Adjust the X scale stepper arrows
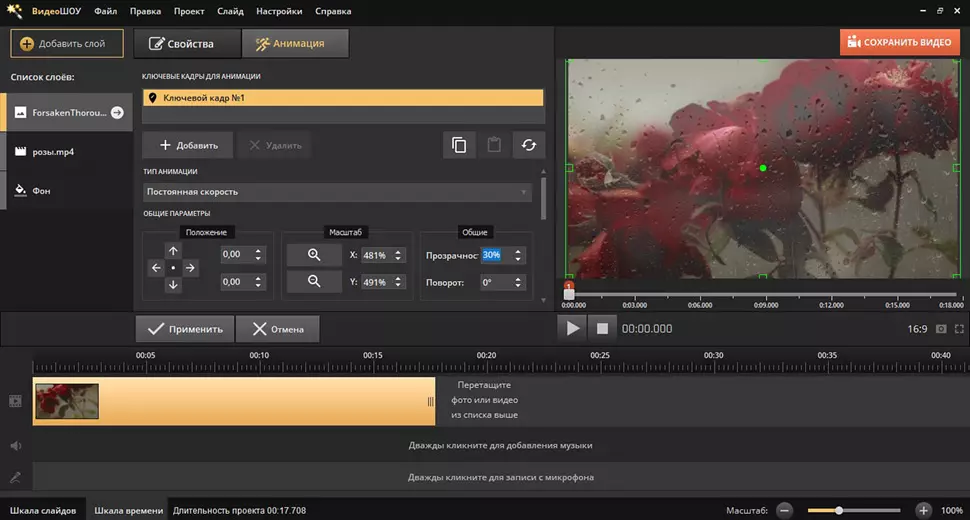 [x=398, y=255]
